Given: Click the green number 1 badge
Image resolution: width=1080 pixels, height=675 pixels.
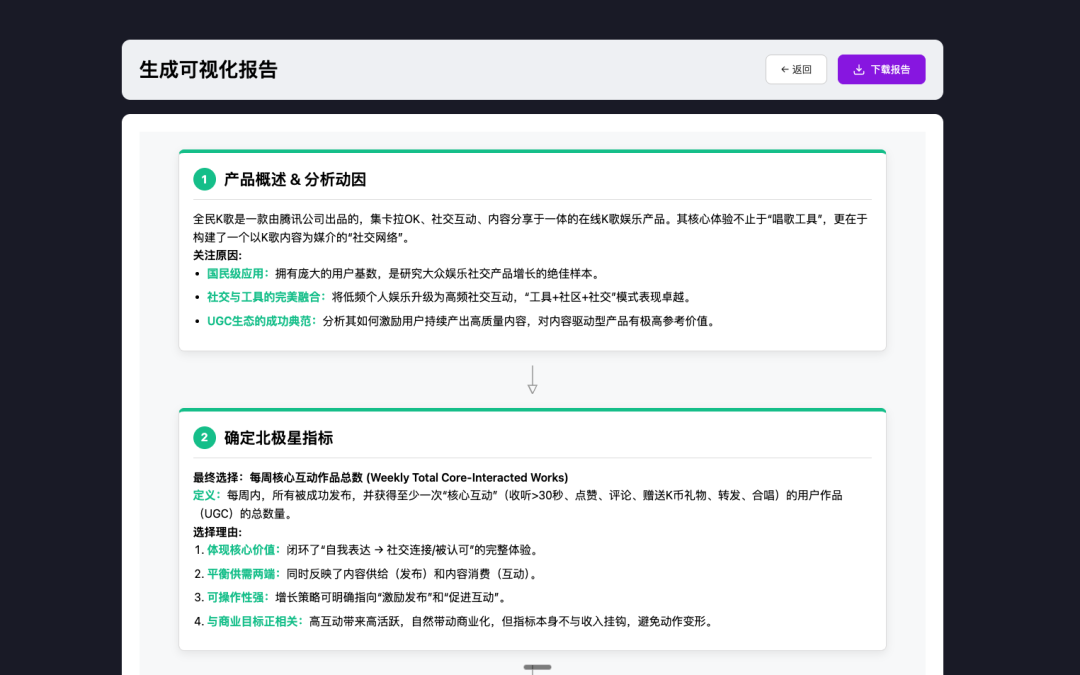Looking at the screenshot, I should pyautogui.click(x=204, y=179).
